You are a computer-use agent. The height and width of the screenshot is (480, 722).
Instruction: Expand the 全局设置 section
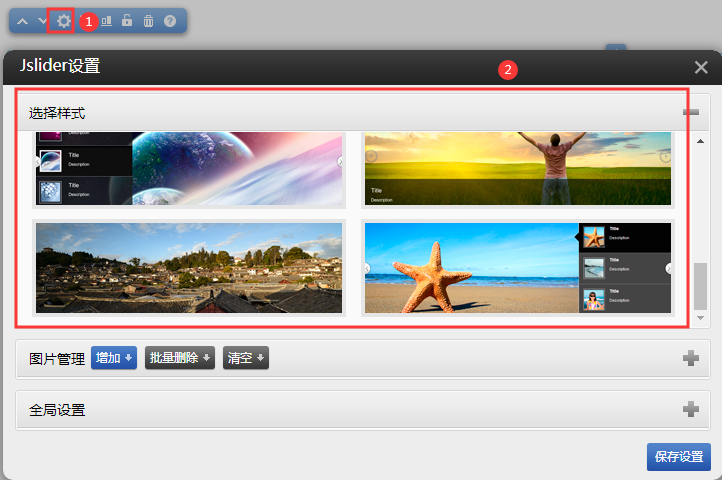coord(691,409)
